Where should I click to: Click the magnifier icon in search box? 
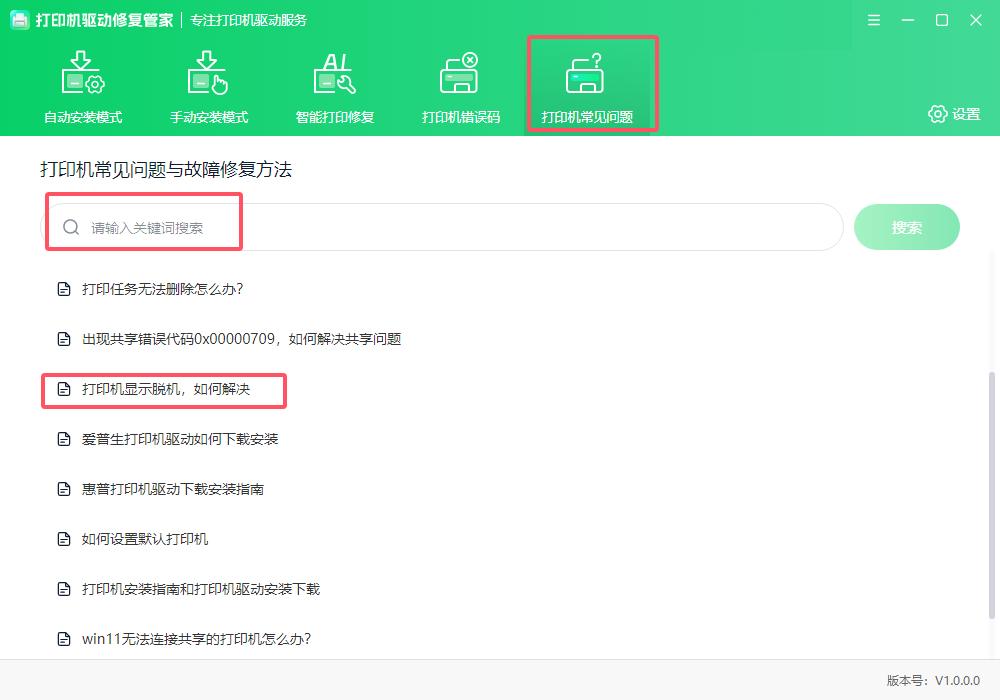(x=71, y=227)
